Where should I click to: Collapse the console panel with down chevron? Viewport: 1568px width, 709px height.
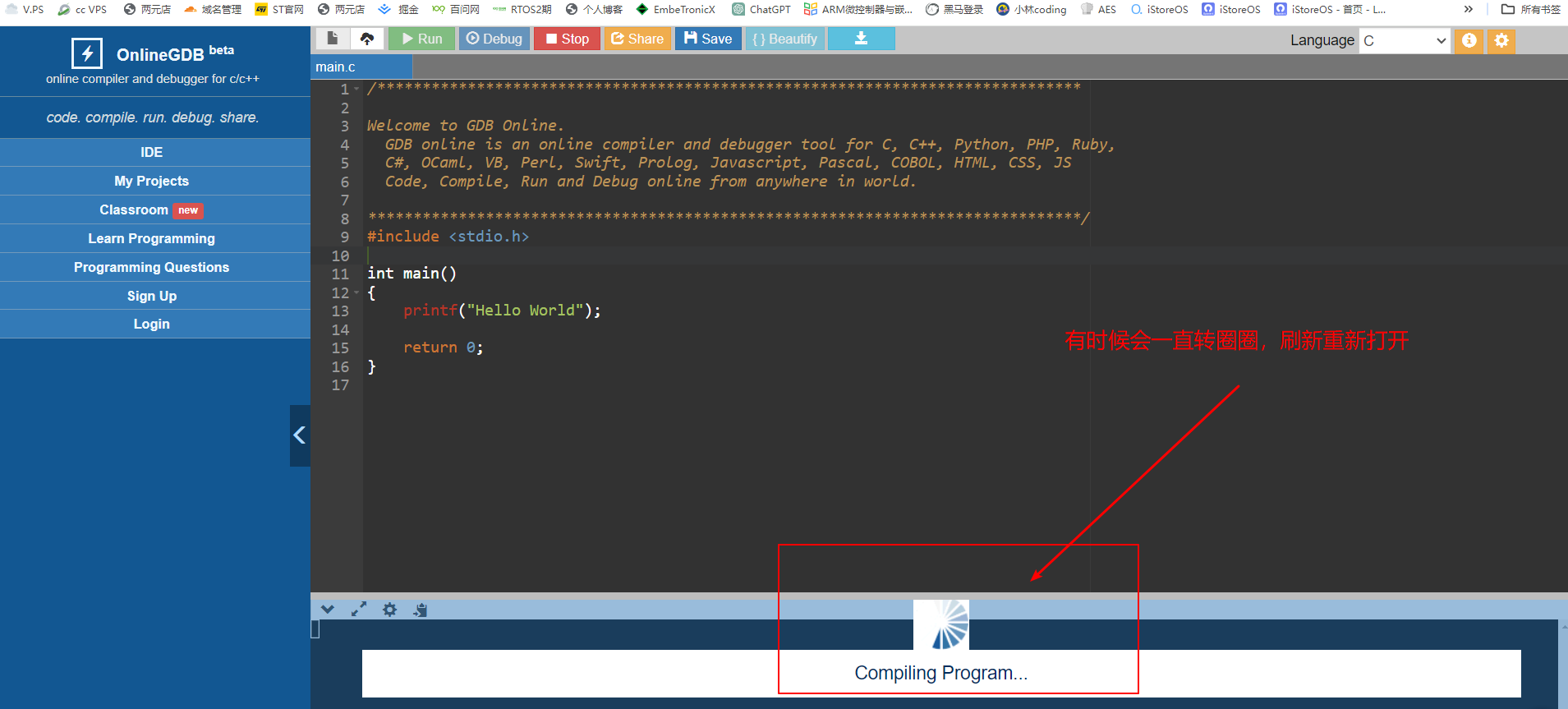(x=328, y=610)
